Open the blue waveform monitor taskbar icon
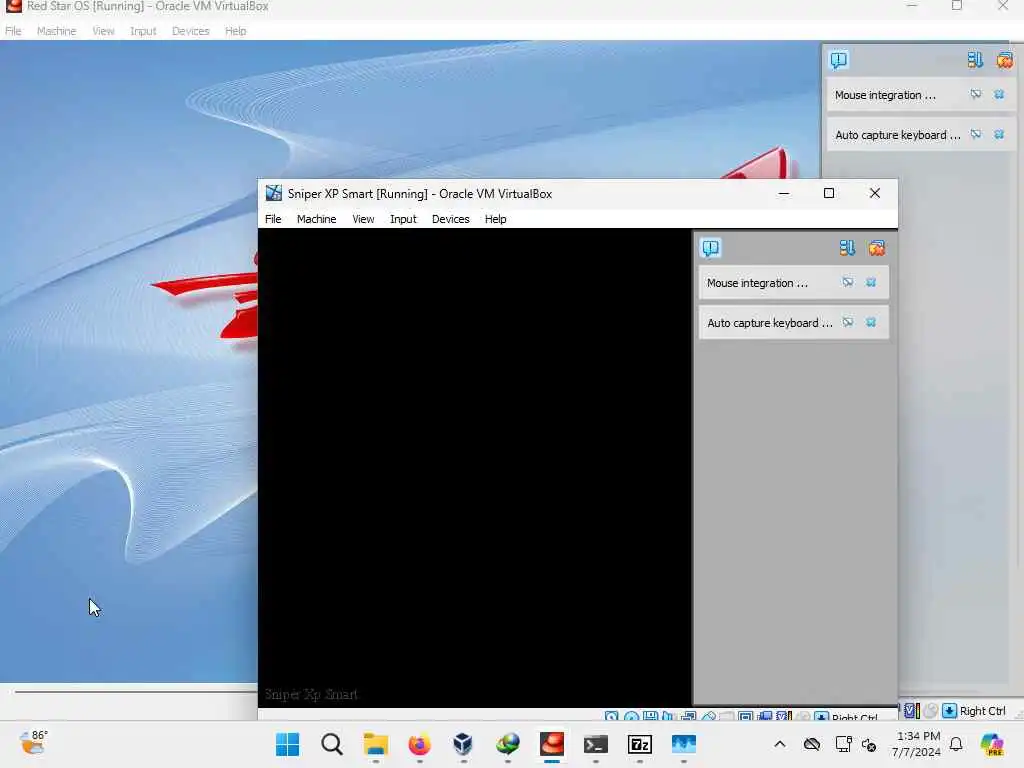Viewport: 1024px width, 768px height. click(684, 744)
